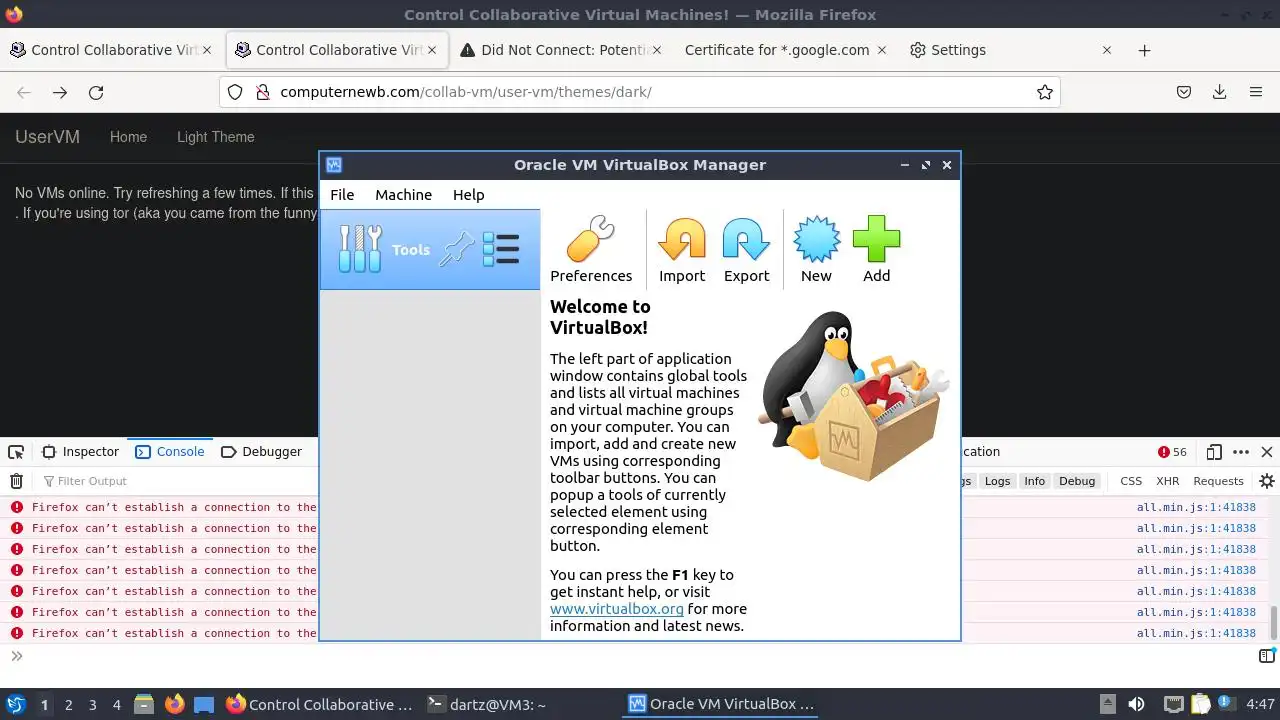Click the UserVM brand link

(x=47, y=137)
